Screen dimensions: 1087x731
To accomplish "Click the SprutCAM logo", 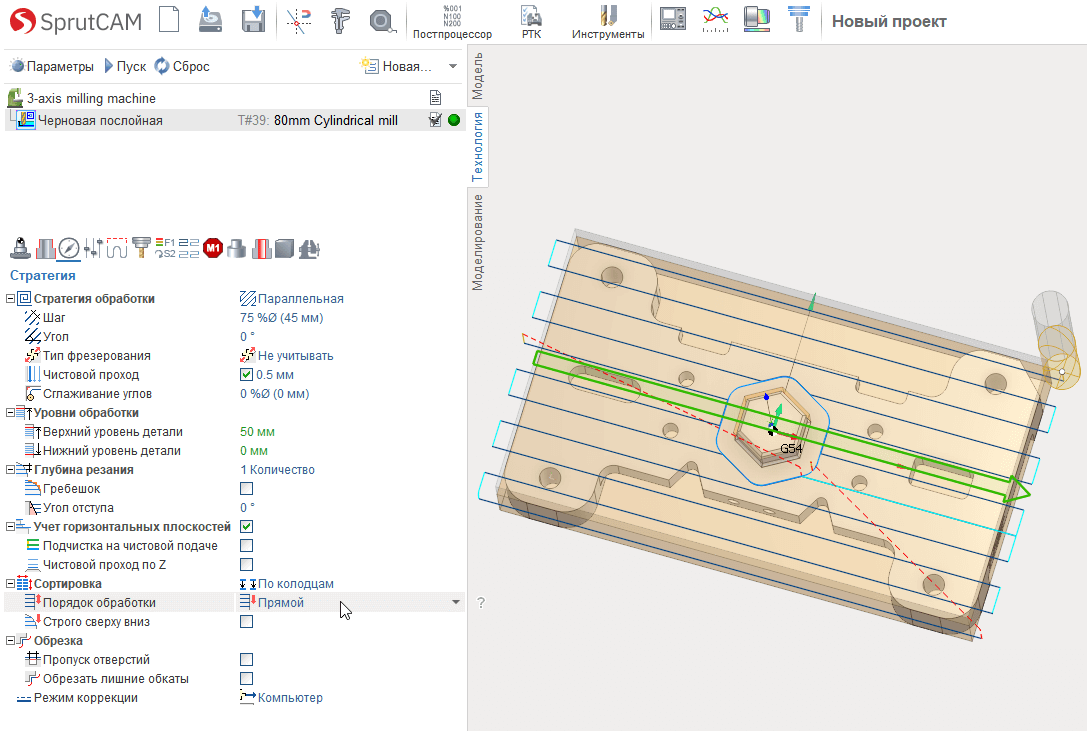I will [76, 22].
